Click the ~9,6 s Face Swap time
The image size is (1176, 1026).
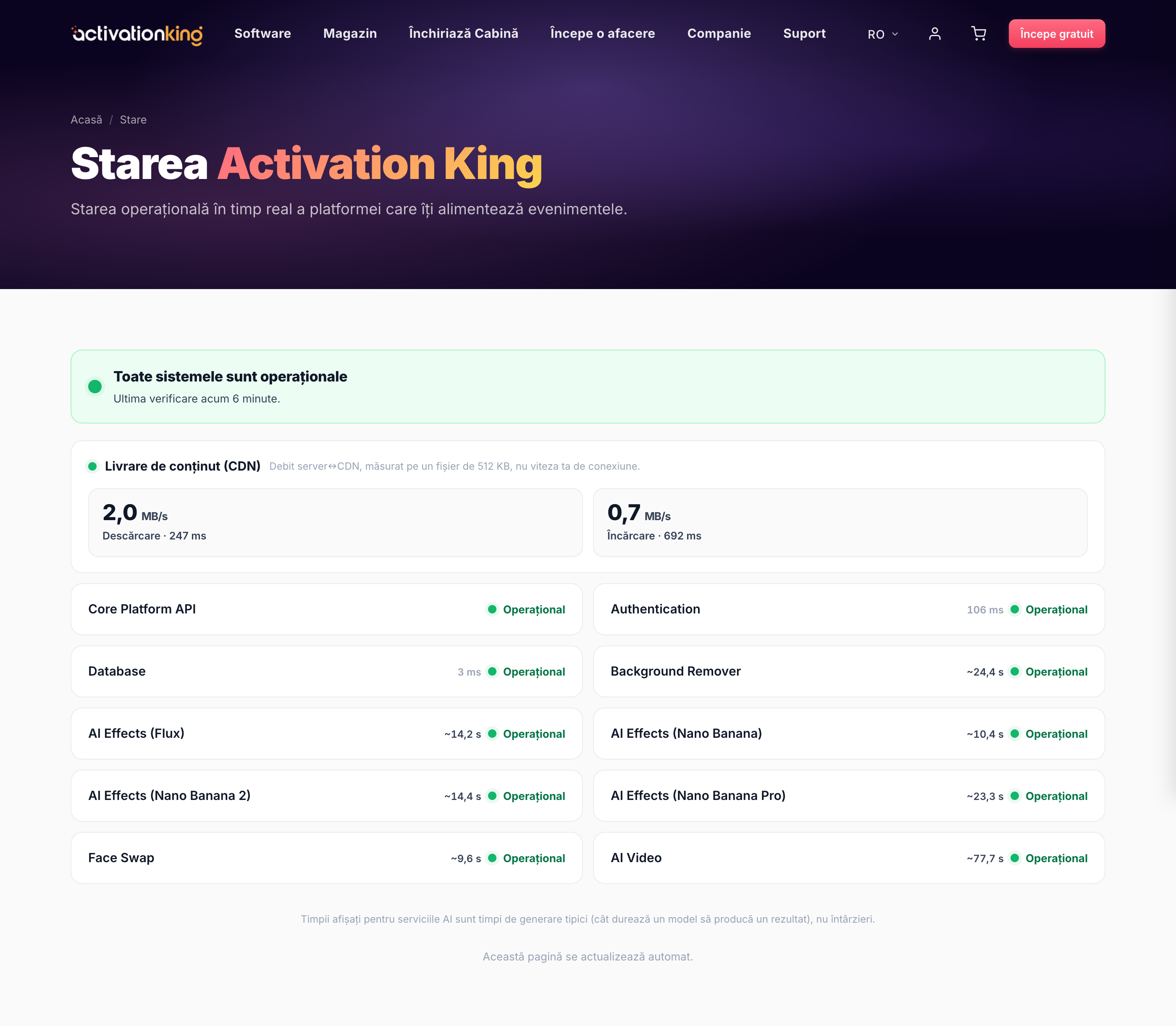tap(466, 858)
